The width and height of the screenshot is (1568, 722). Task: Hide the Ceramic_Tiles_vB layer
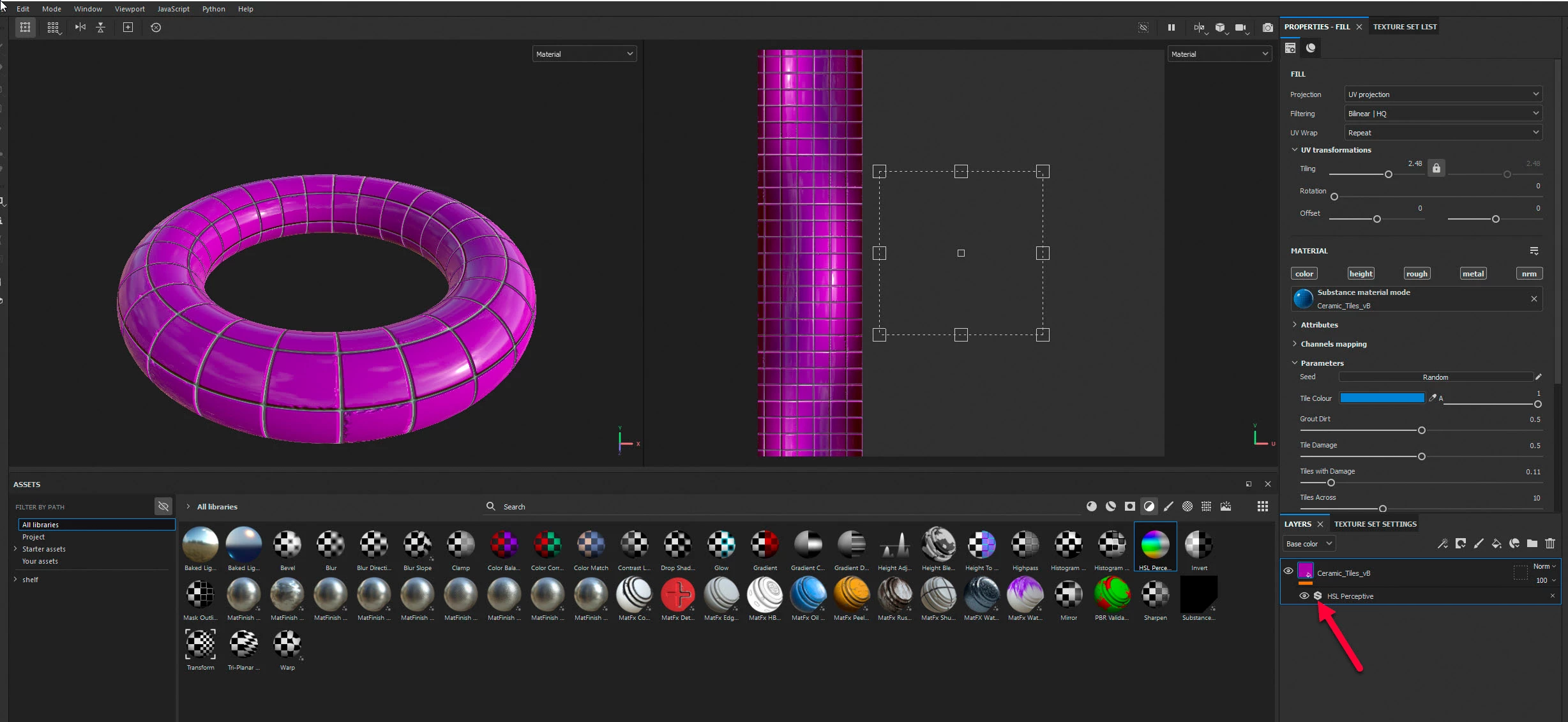1288,571
